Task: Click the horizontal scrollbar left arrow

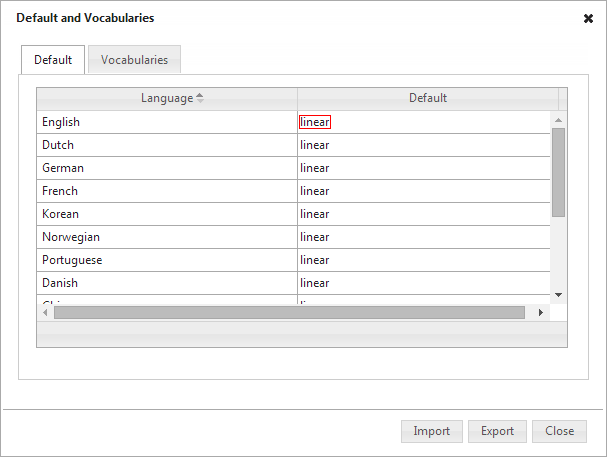Action: 45,312
